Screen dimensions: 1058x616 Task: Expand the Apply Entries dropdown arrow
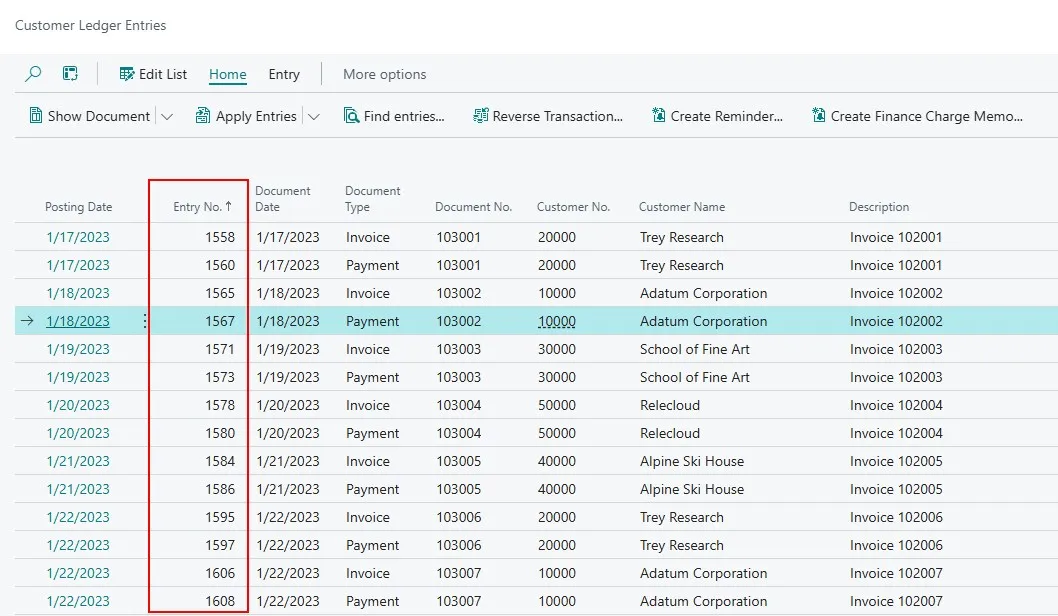pos(314,116)
